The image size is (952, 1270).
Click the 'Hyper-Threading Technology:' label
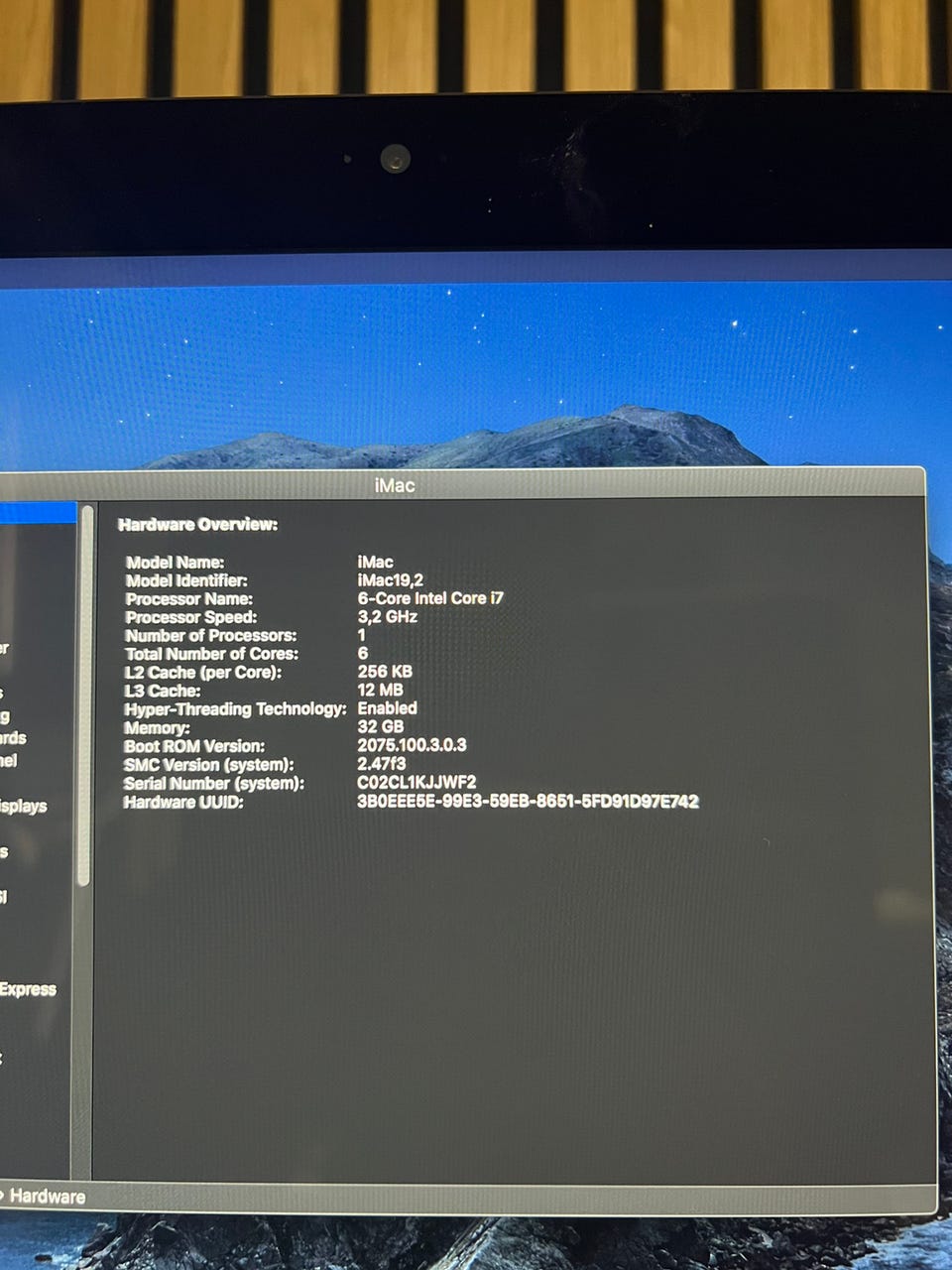(235, 708)
